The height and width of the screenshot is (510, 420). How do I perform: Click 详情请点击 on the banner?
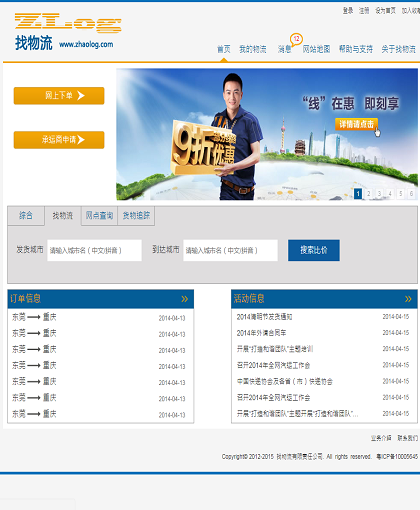[356, 124]
